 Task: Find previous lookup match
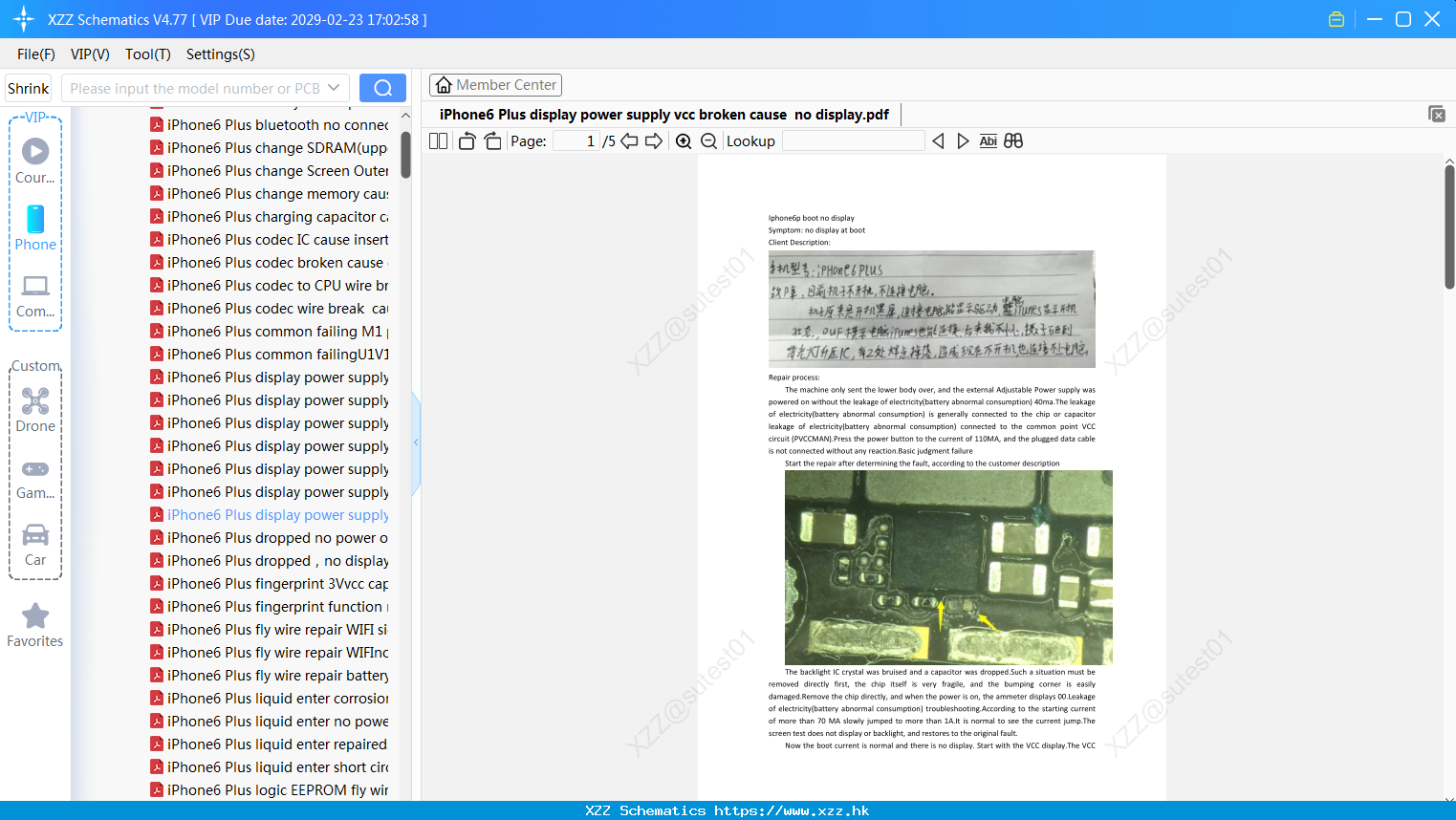pyautogui.click(x=938, y=140)
